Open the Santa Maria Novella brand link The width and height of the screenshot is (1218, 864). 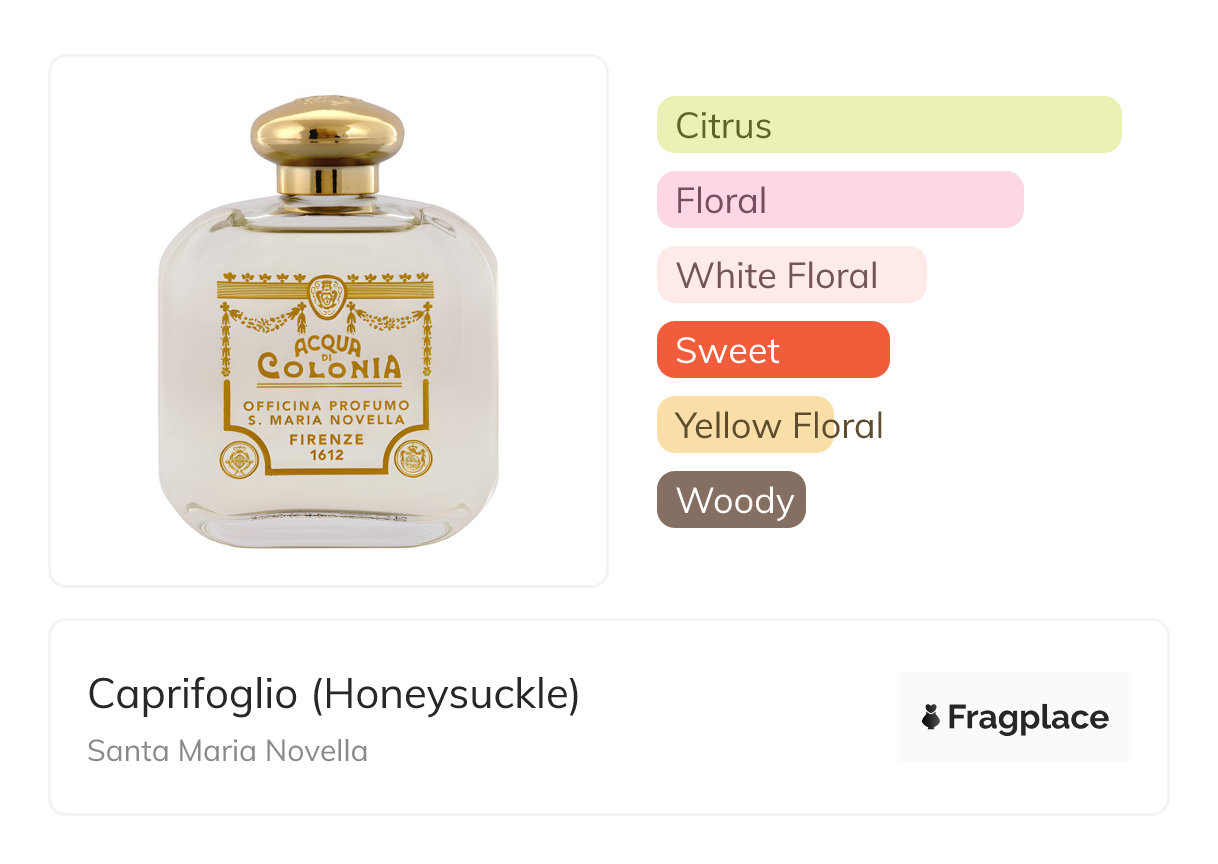(x=227, y=751)
